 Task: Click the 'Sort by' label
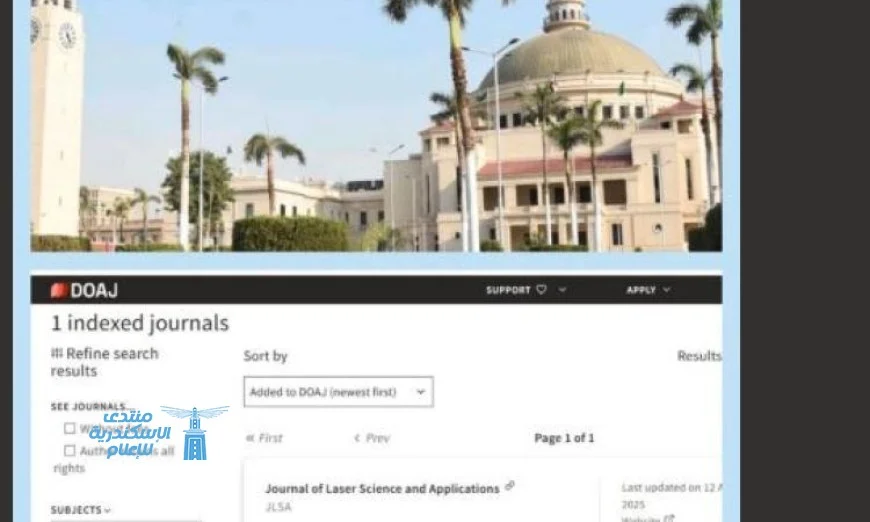tap(265, 356)
